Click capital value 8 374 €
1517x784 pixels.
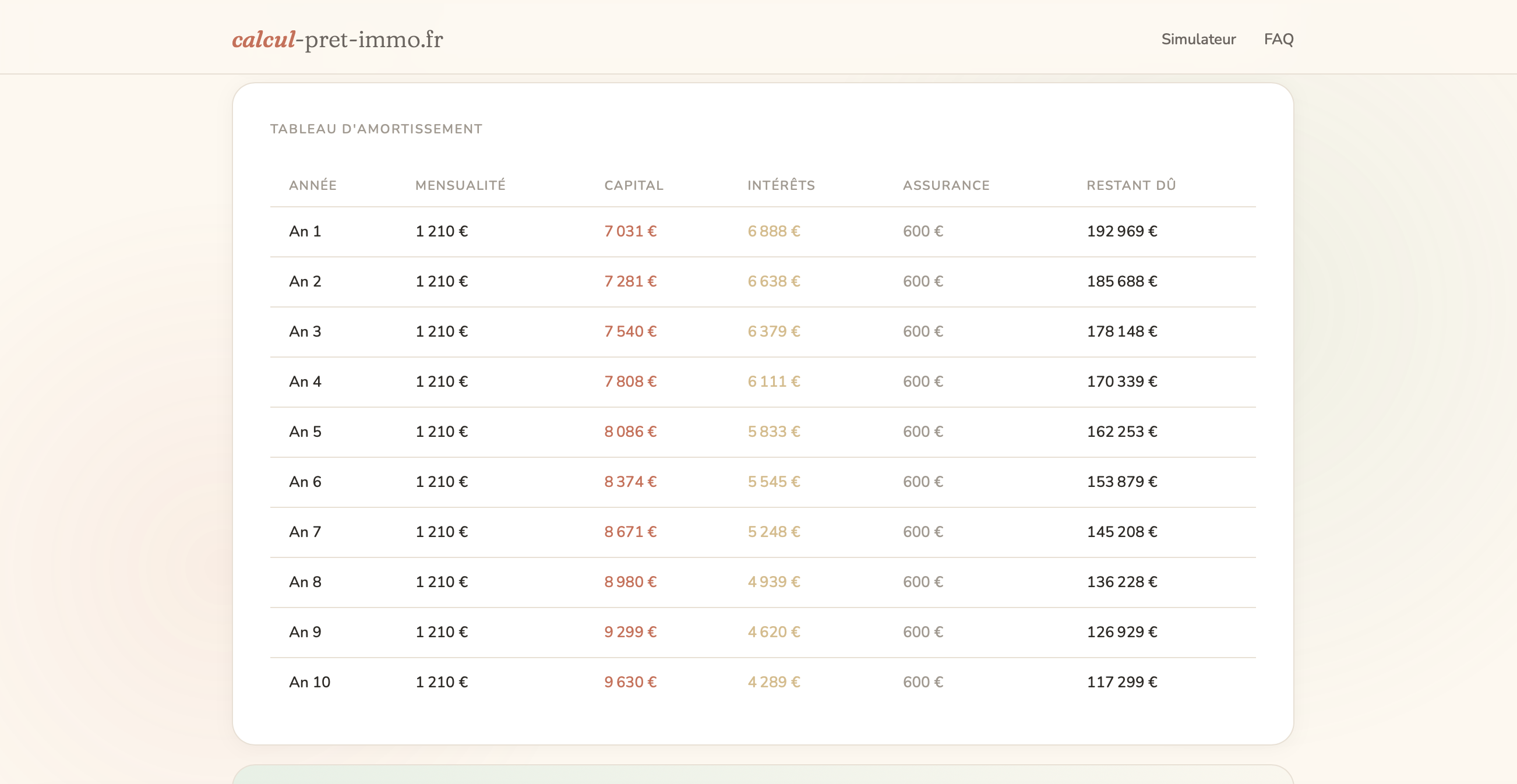[x=630, y=482]
